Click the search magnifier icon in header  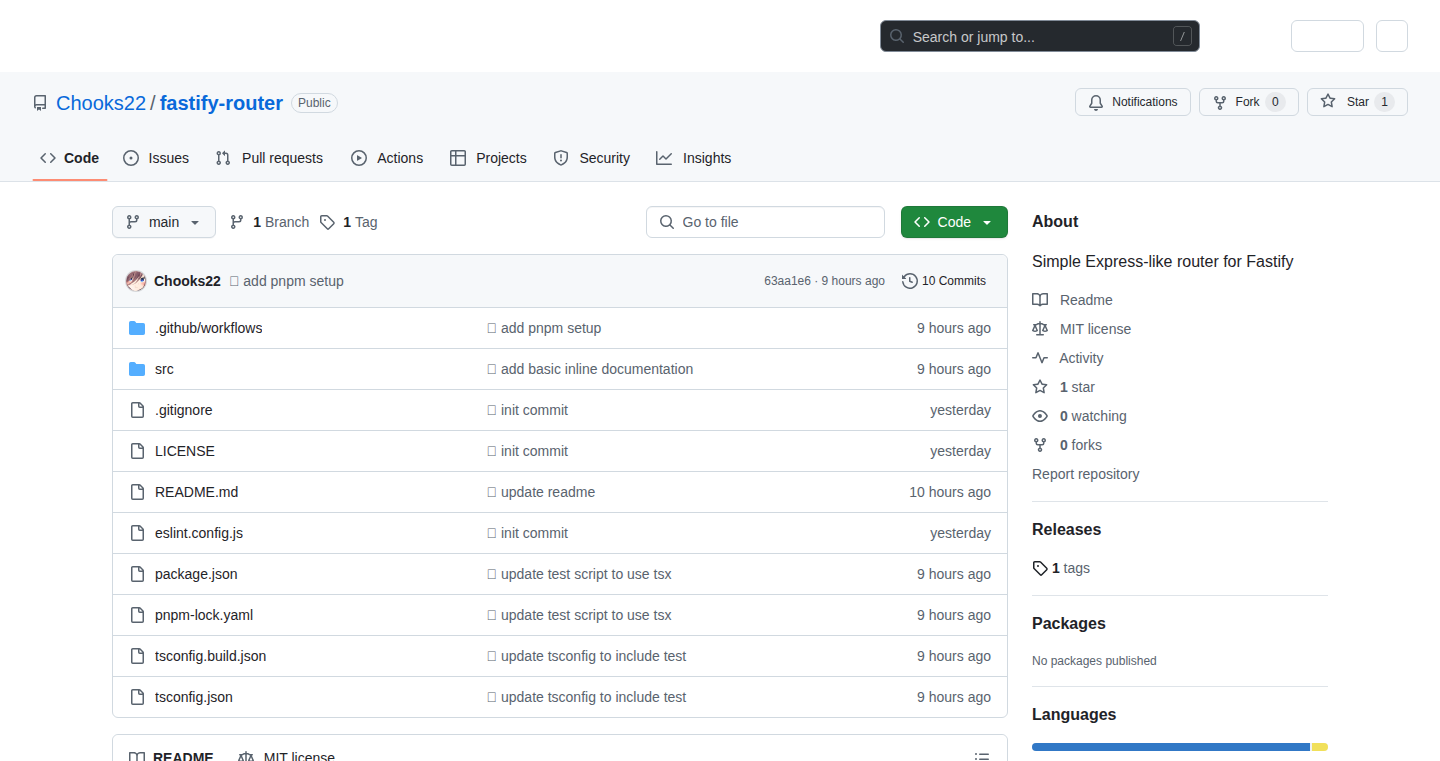[x=897, y=37]
